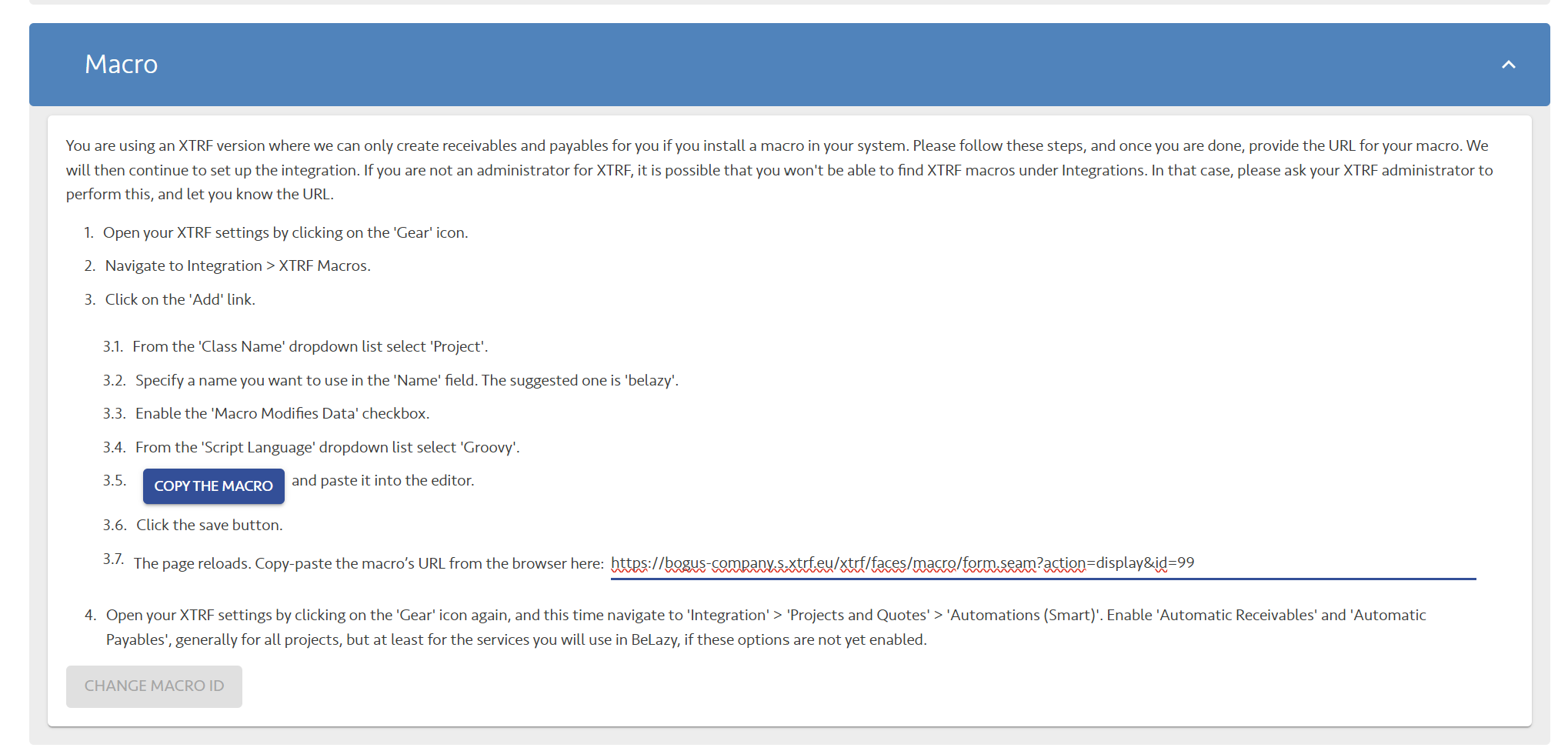Viewport: 1568px width, 751px height.
Task: Click step 'Navigate to Integration > XTRF Macros.'
Action: (x=238, y=265)
